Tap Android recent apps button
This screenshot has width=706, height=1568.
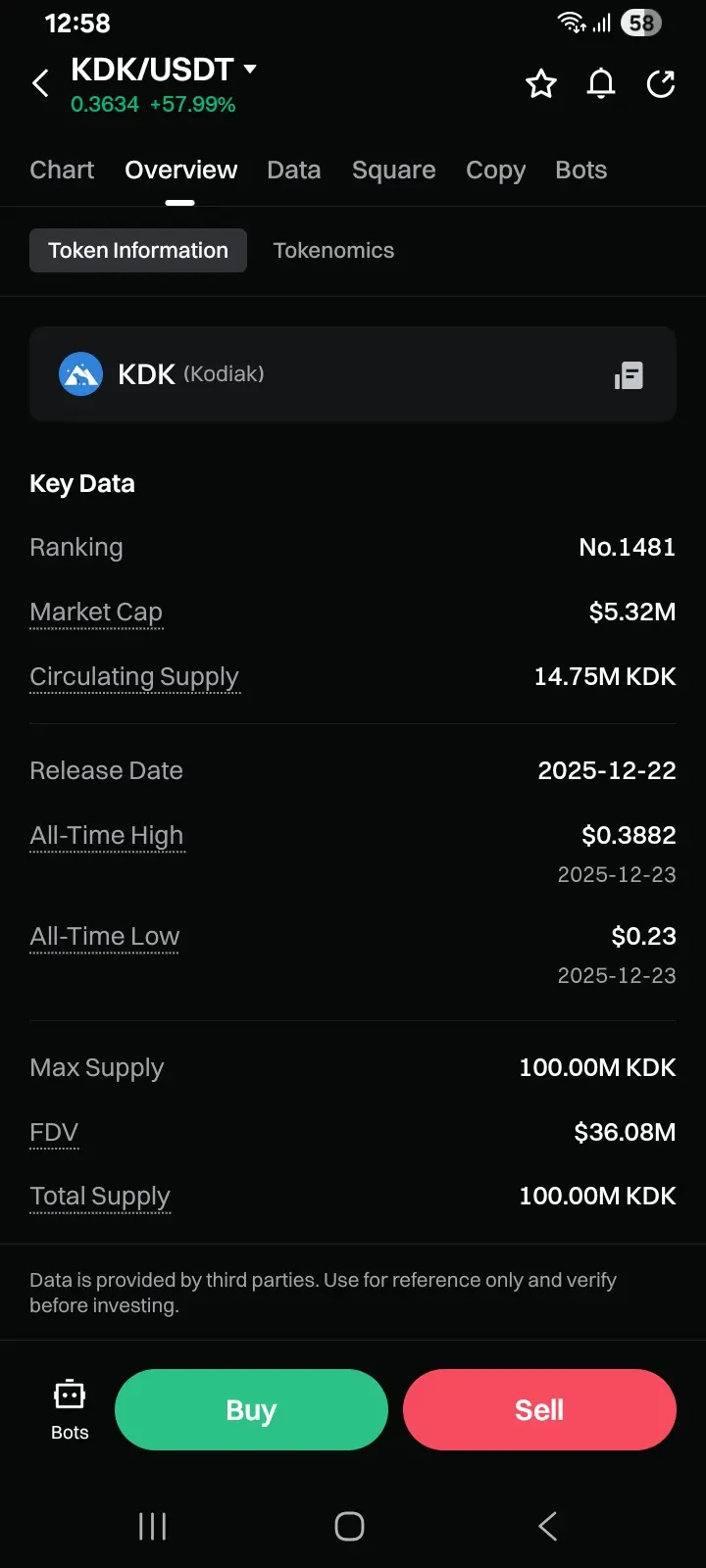[x=153, y=1526]
